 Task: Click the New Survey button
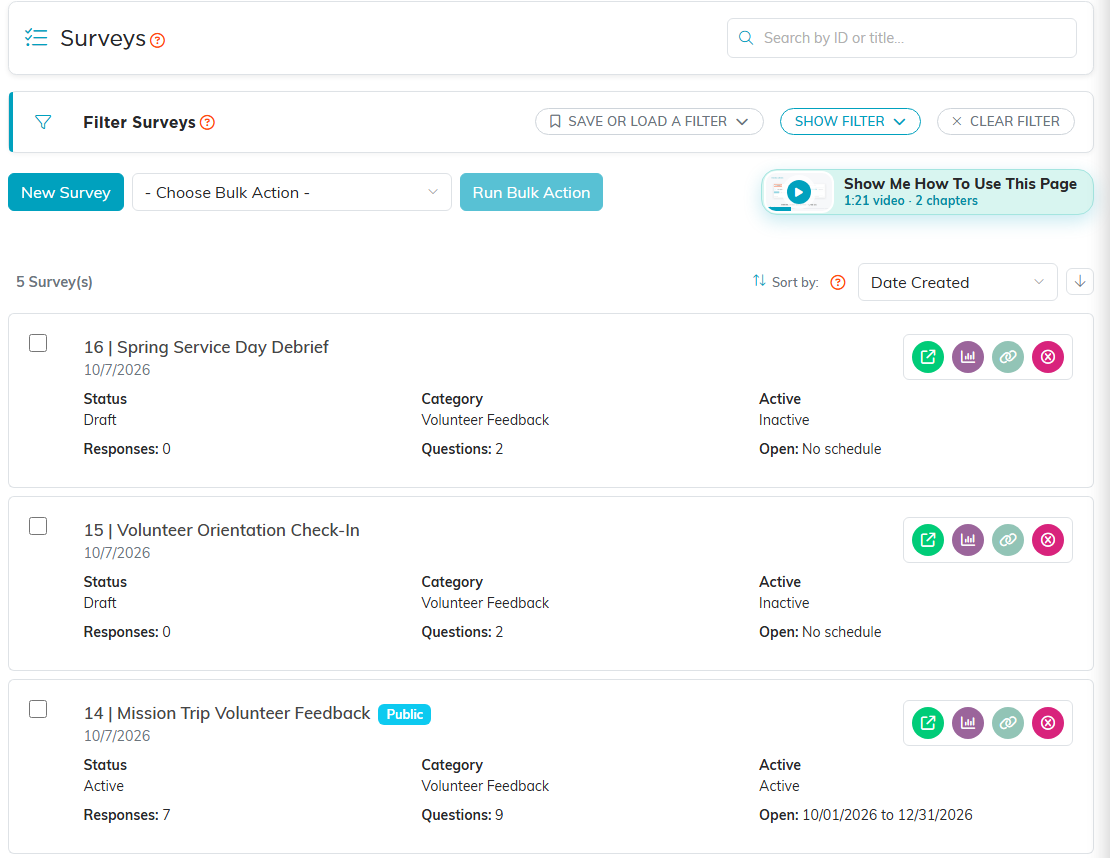pyautogui.click(x=66, y=193)
